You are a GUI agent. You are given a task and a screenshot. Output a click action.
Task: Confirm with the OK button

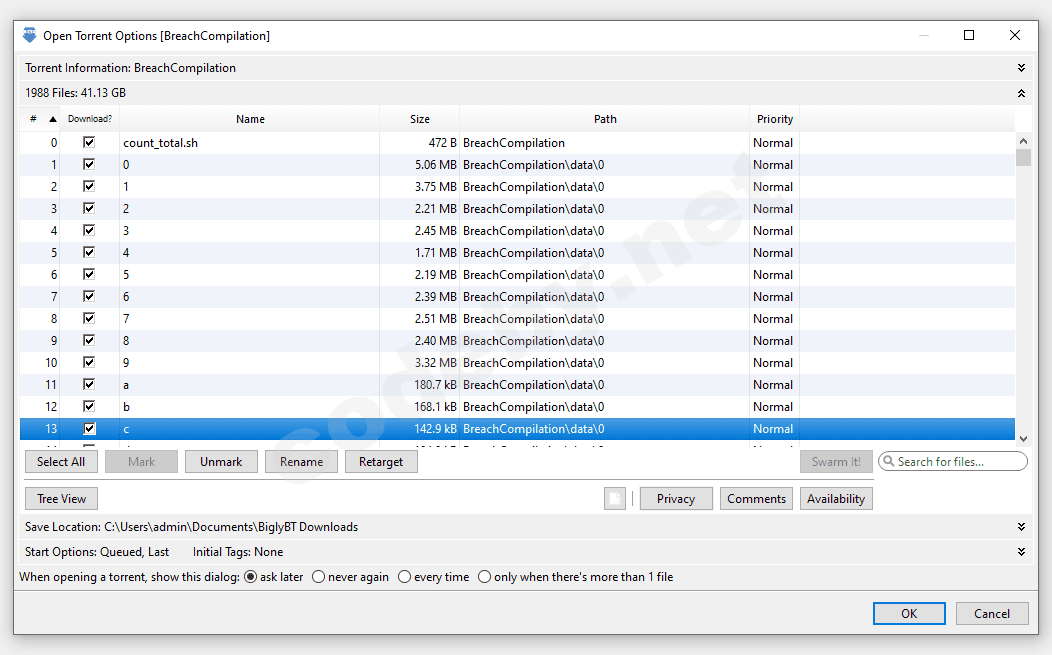click(x=909, y=613)
